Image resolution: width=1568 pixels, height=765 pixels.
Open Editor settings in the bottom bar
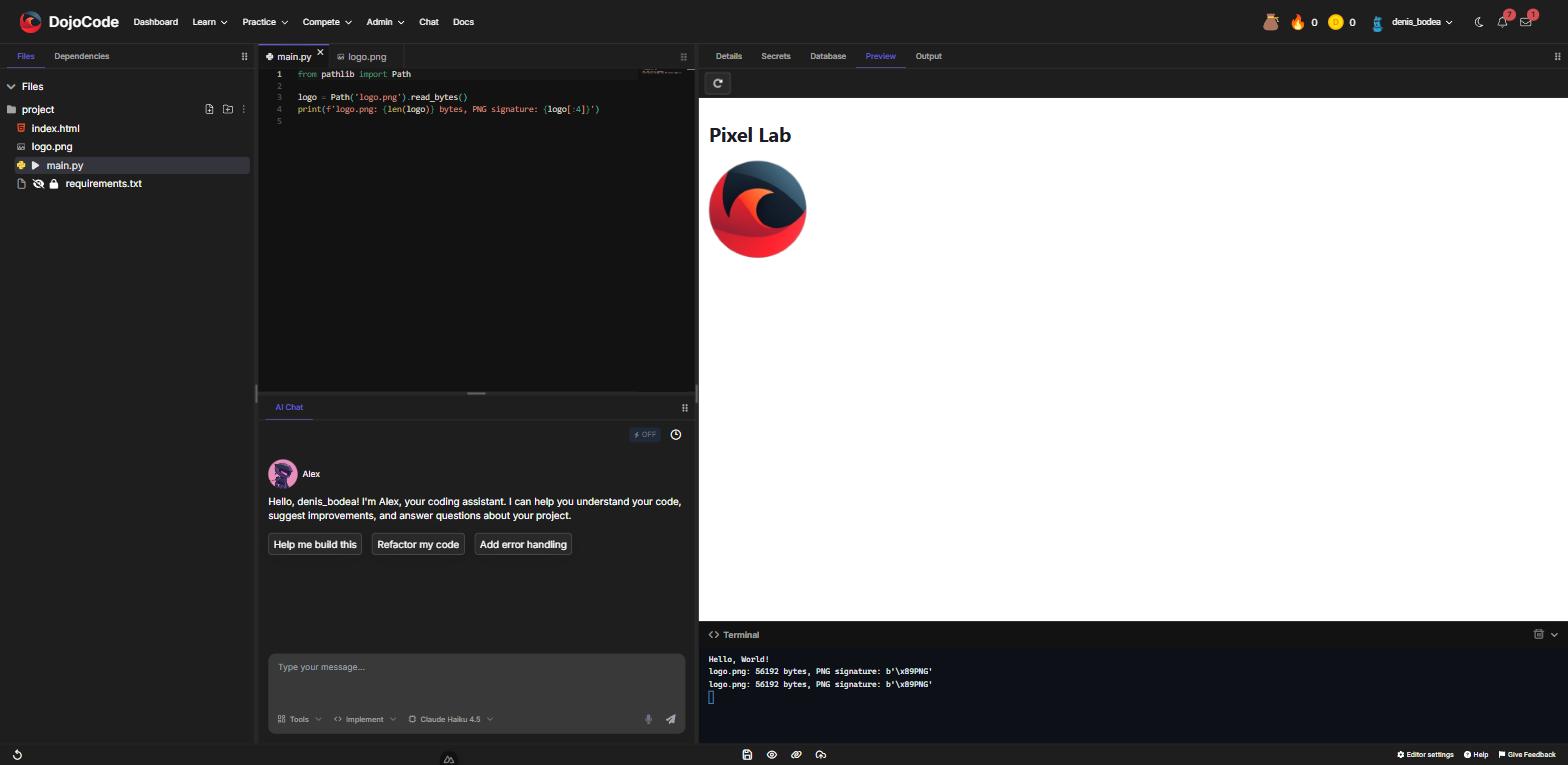click(1425, 755)
